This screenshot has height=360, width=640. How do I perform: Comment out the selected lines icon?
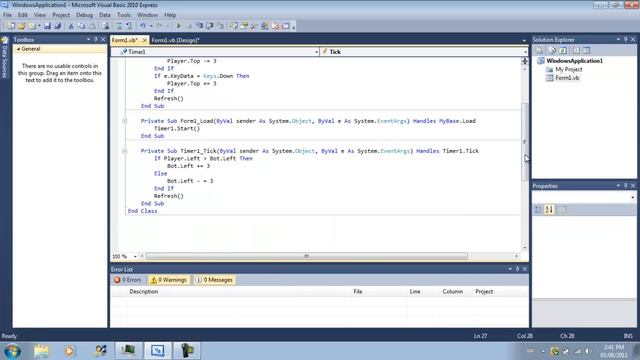coord(119,26)
